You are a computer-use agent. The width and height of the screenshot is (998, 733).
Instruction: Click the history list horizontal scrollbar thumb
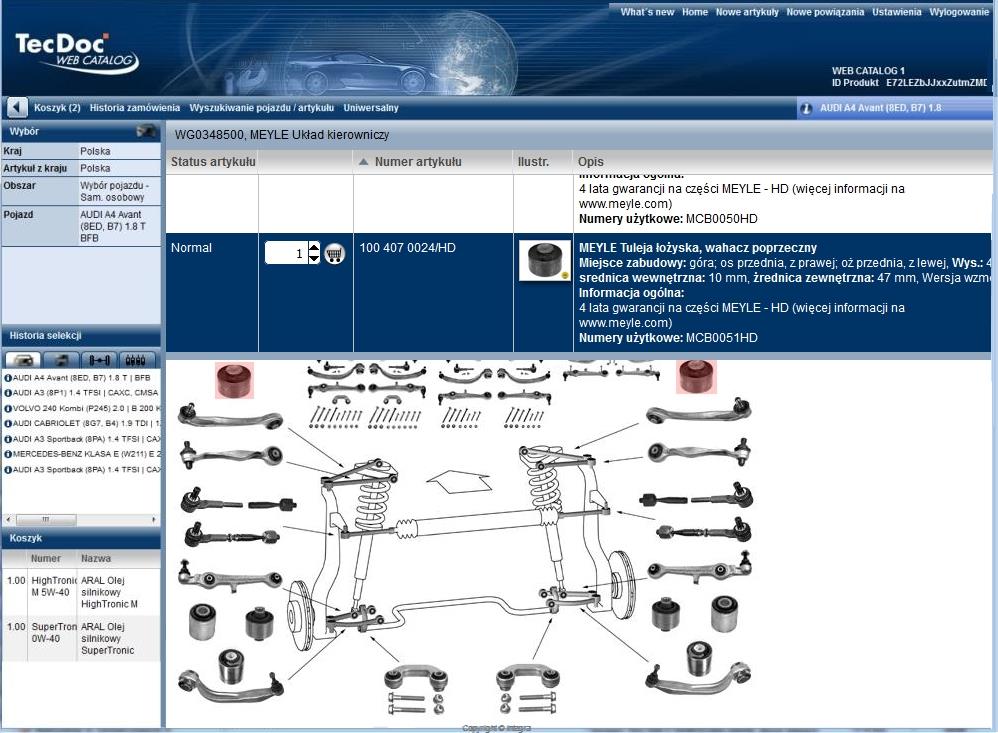coord(46,520)
